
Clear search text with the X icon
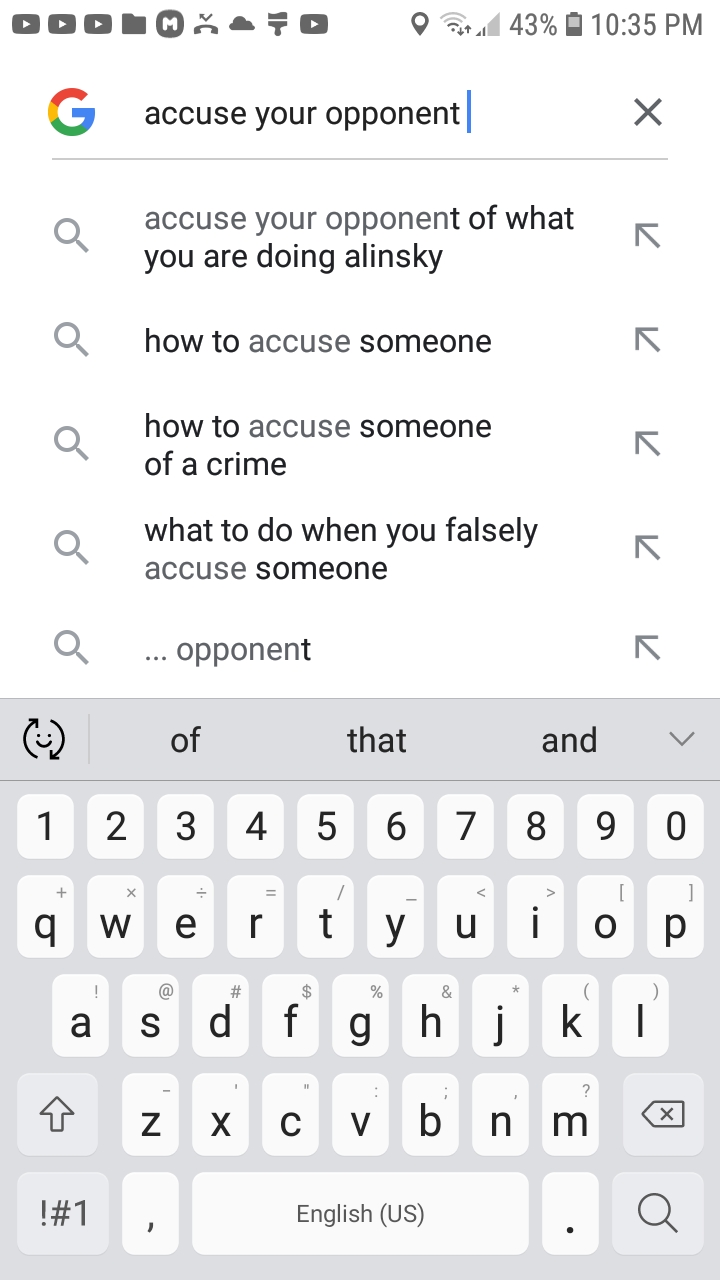(648, 113)
